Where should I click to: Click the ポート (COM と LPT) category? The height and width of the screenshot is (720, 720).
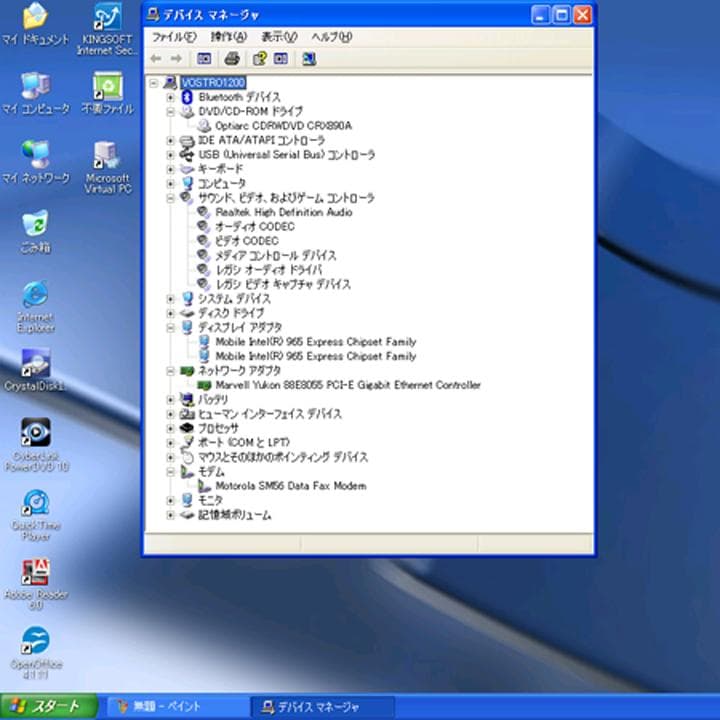click(x=244, y=443)
